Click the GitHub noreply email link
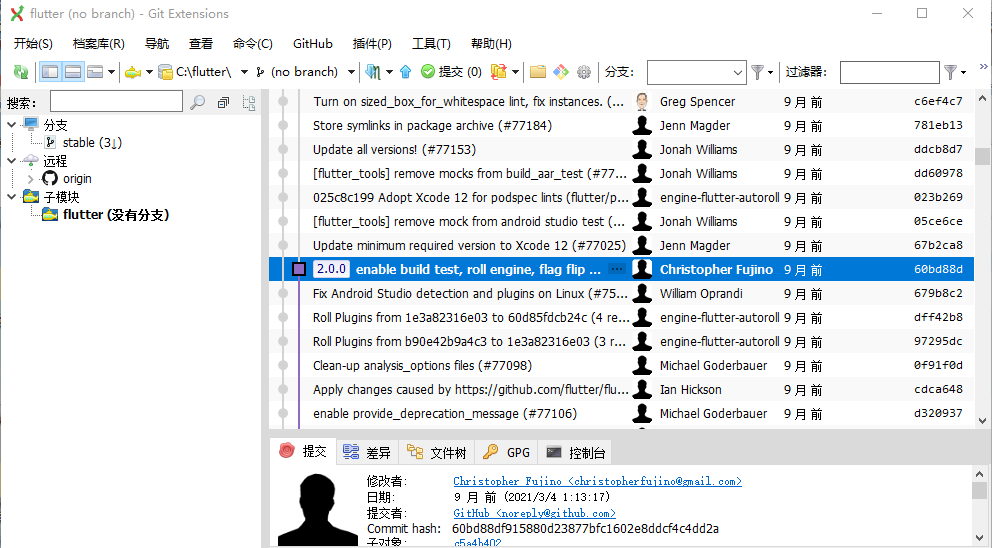 tap(535, 513)
